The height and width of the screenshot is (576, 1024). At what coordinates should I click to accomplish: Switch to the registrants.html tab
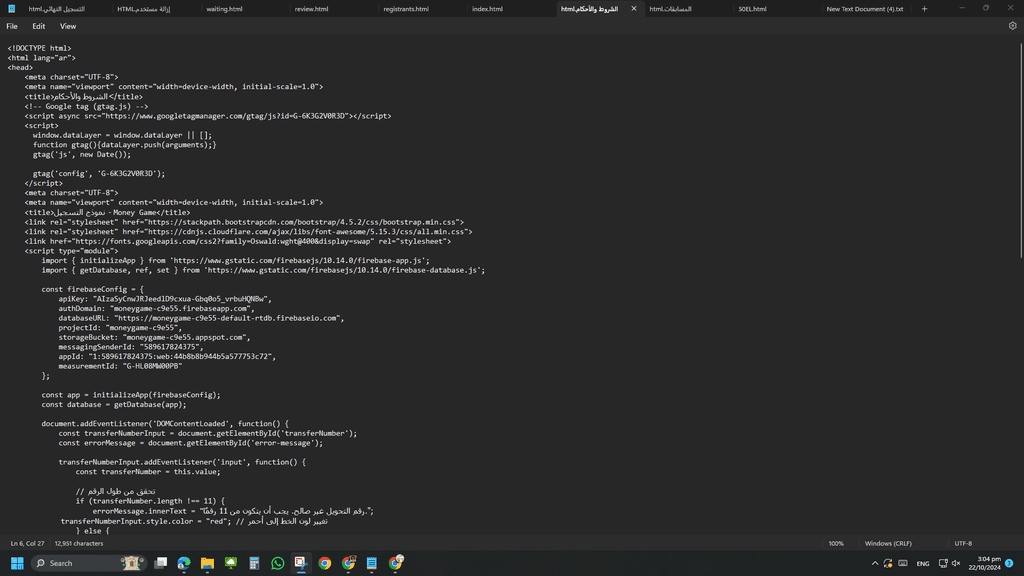406,9
